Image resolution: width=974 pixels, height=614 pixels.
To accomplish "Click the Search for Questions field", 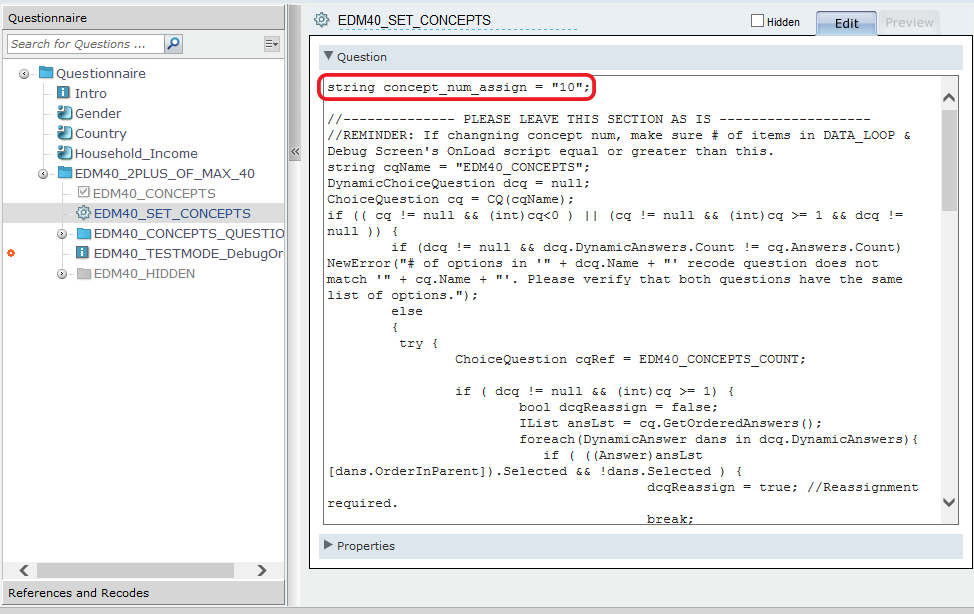I will coord(86,44).
